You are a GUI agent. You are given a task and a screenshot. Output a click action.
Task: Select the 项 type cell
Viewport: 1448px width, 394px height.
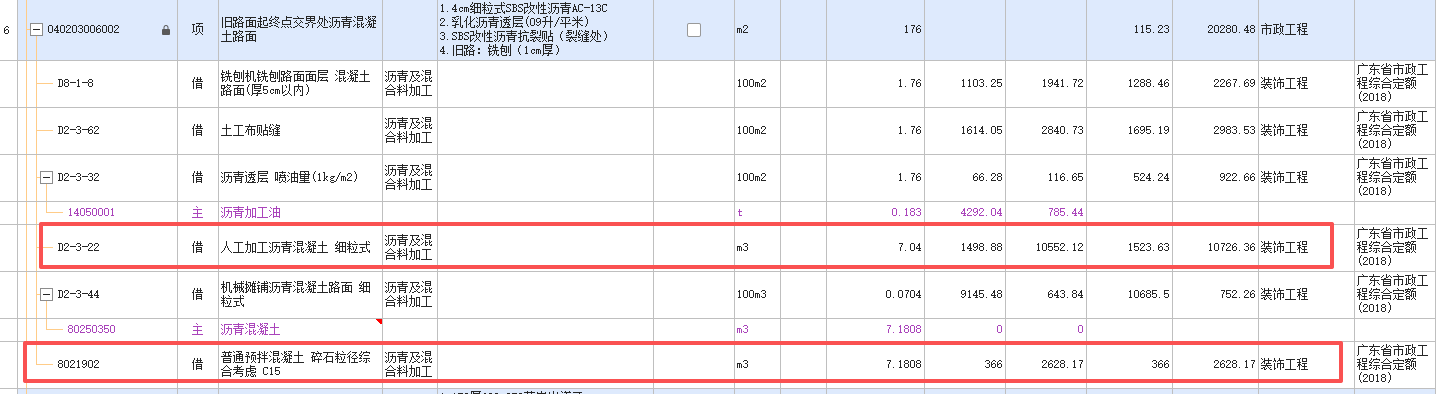(x=197, y=30)
